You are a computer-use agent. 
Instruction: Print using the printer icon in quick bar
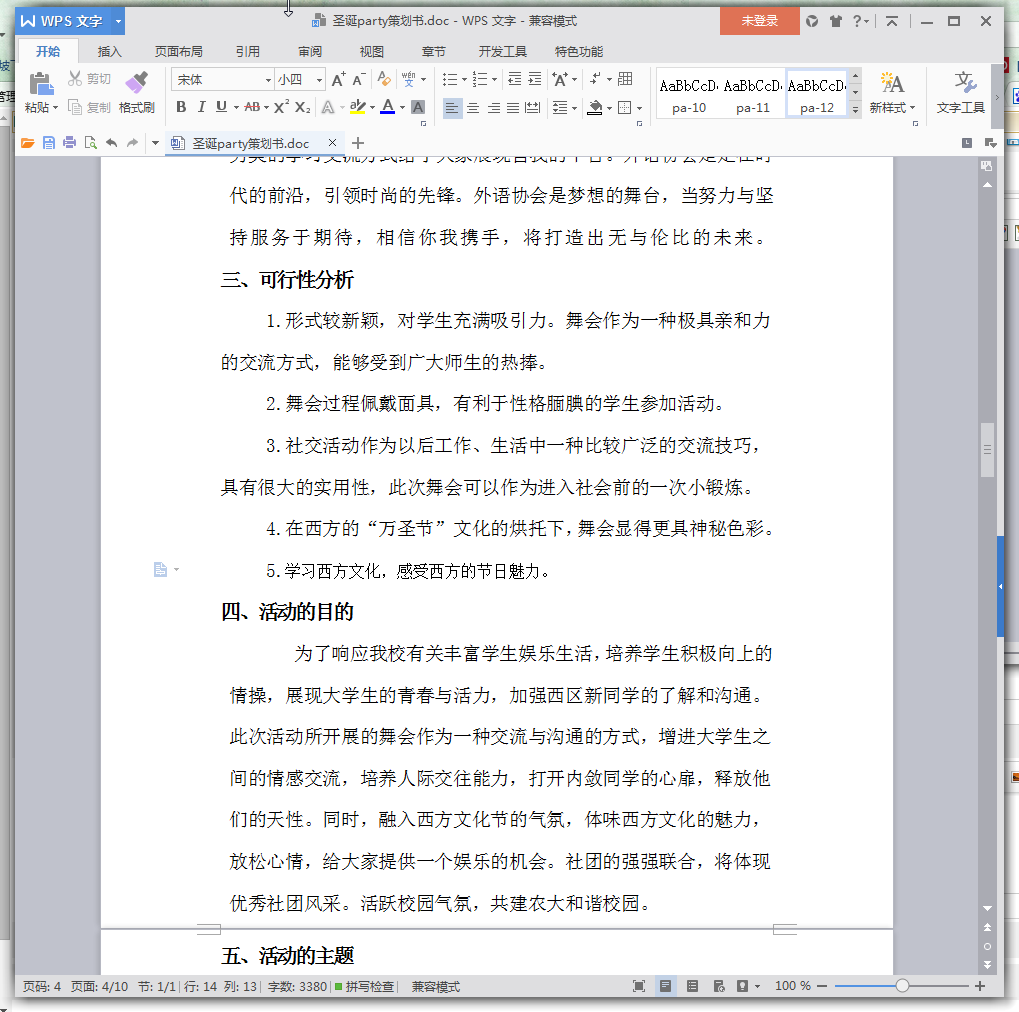70,143
